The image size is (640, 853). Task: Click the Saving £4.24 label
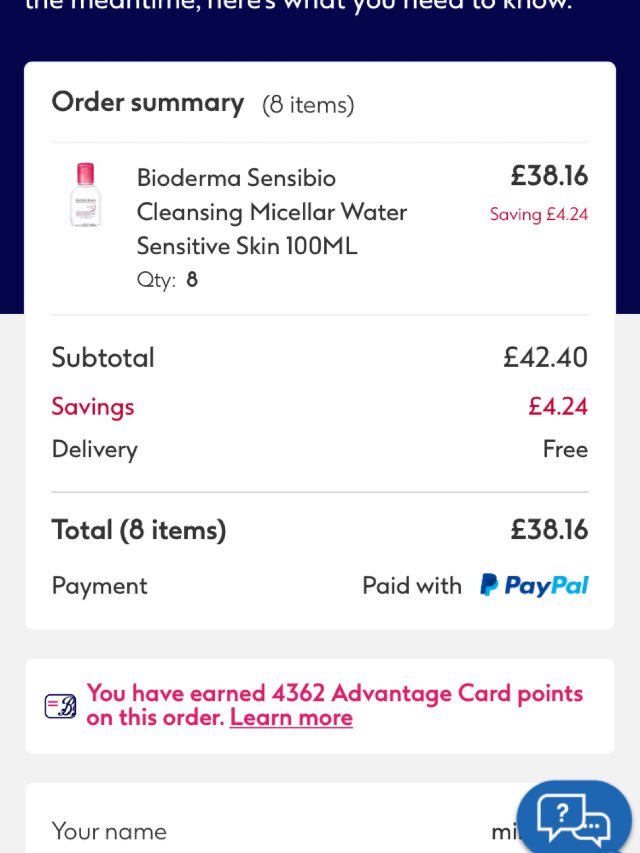coord(538,214)
